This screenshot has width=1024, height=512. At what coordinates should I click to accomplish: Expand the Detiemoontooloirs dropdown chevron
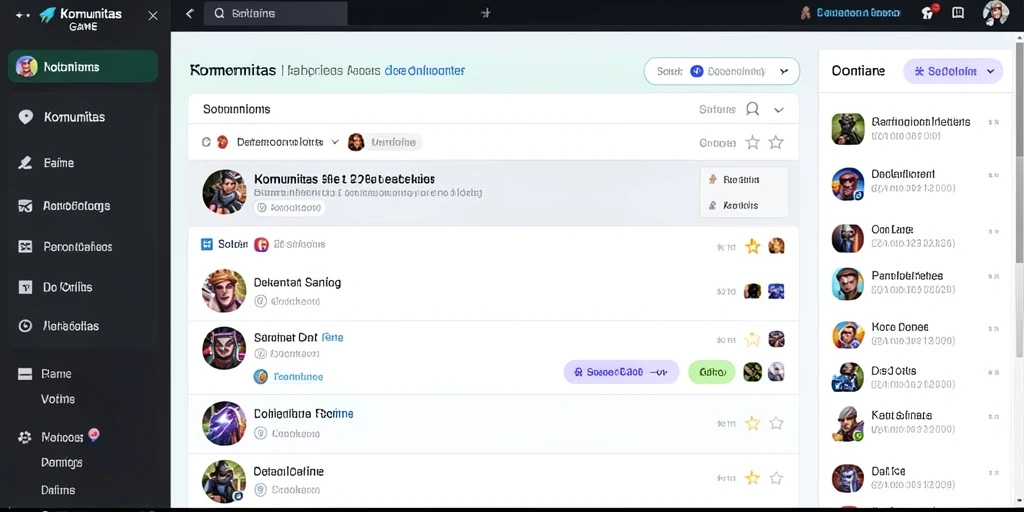pos(335,142)
